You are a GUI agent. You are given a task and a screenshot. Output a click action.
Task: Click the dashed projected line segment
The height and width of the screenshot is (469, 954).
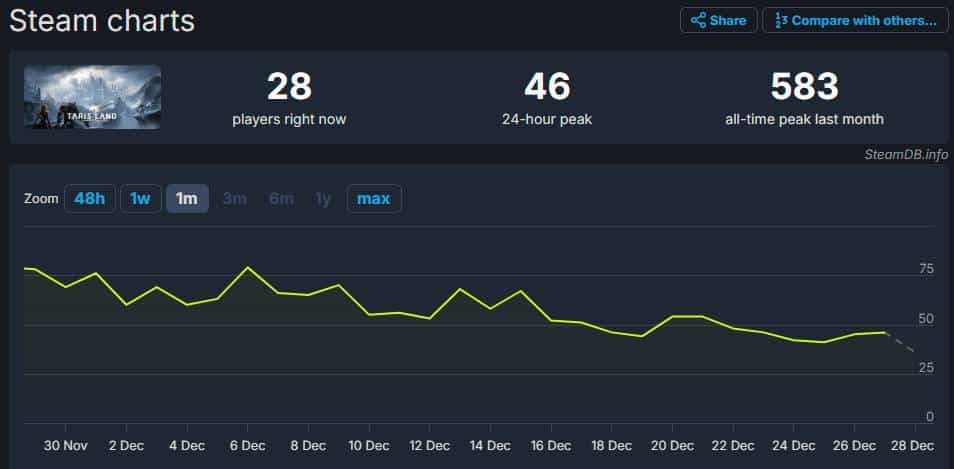pyautogui.click(x=900, y=342)
